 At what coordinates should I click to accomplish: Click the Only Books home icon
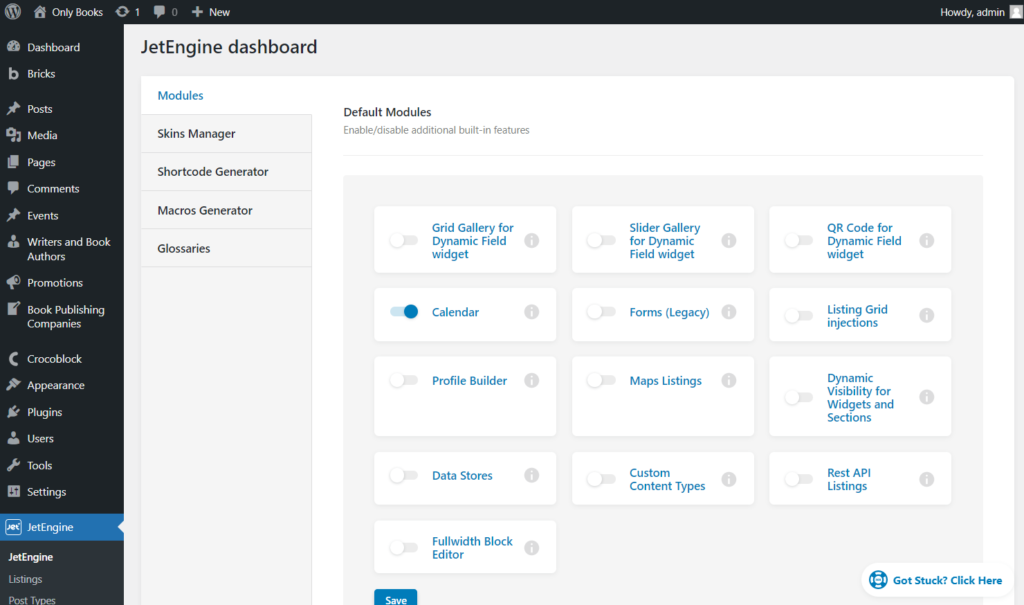click(40, 12)
